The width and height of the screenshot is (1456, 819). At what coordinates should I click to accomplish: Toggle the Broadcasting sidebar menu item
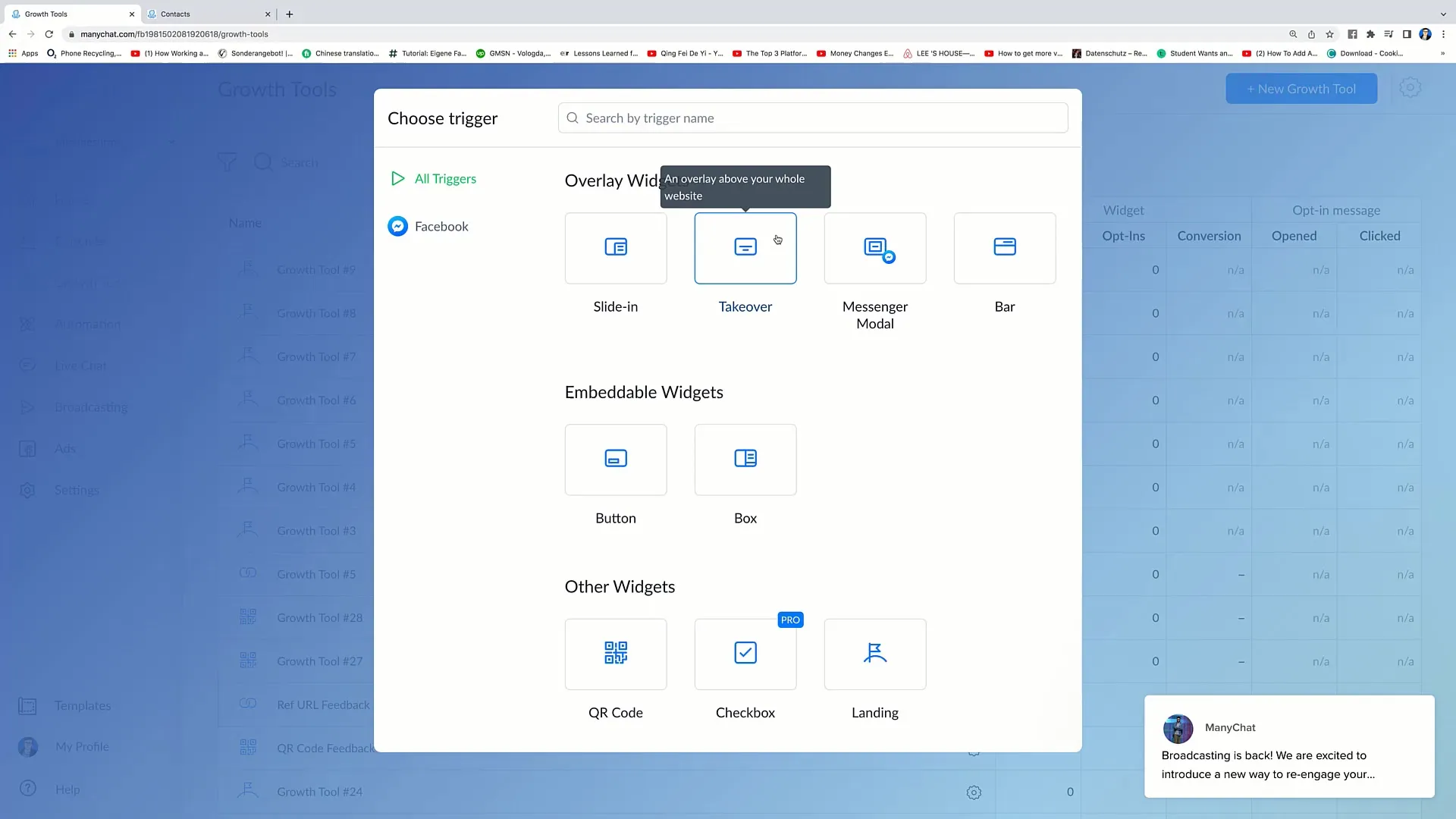coord(90,406)
